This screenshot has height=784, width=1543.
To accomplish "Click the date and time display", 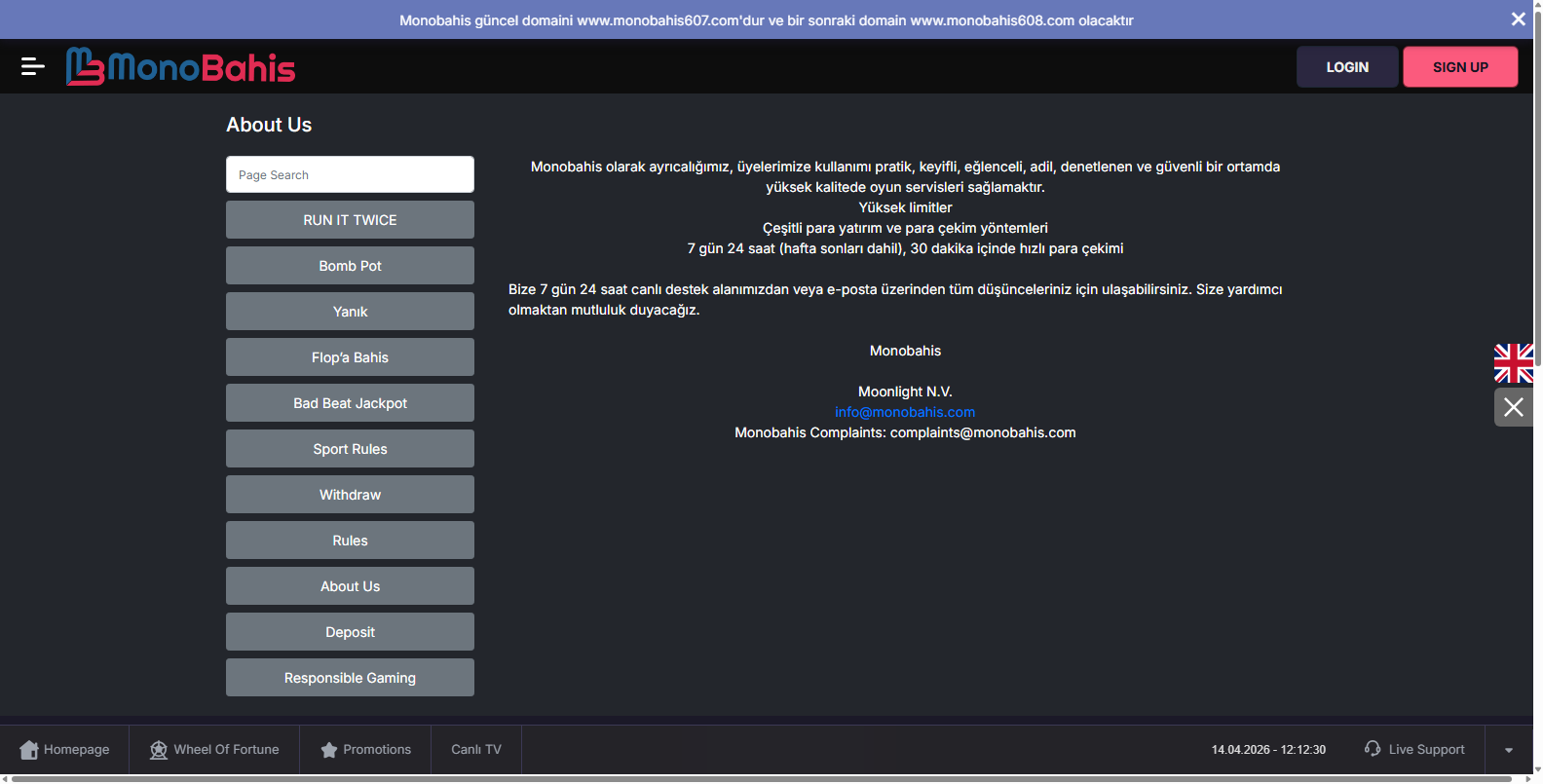I will click(x=1268, y=750).
